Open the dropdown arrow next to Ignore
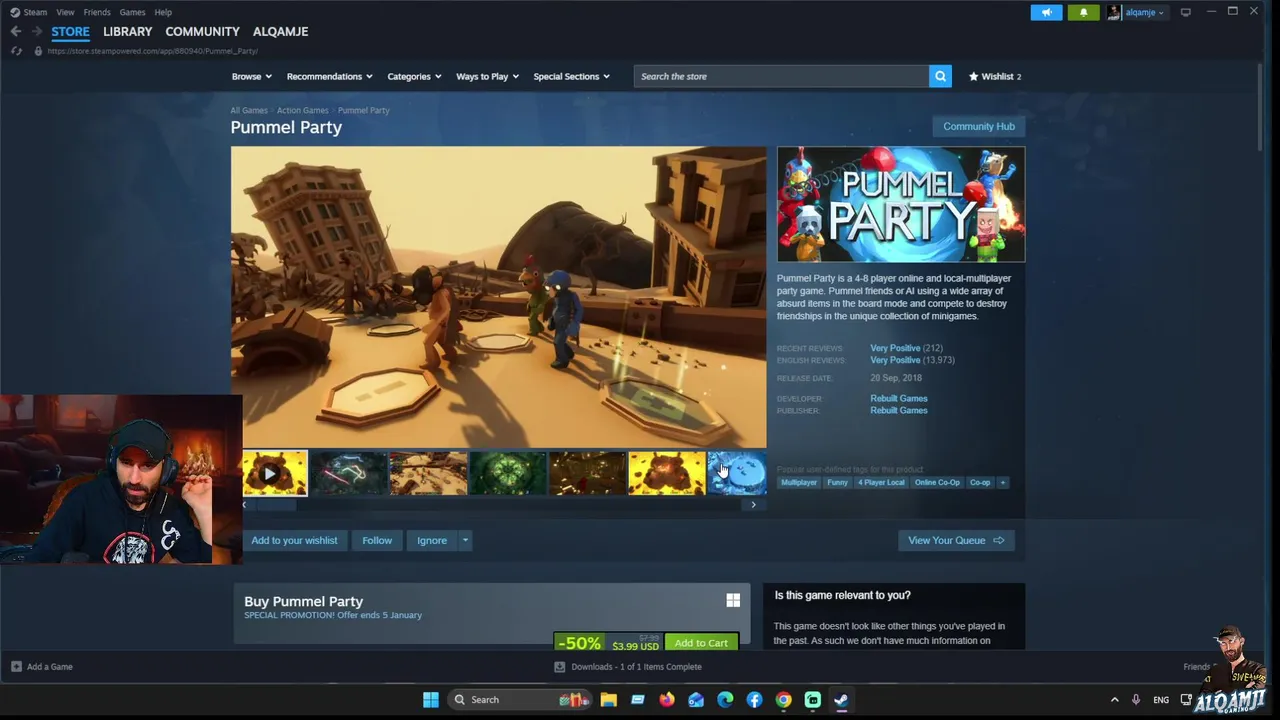Viewport: 1280px width, 720px height. coord(465,540)
